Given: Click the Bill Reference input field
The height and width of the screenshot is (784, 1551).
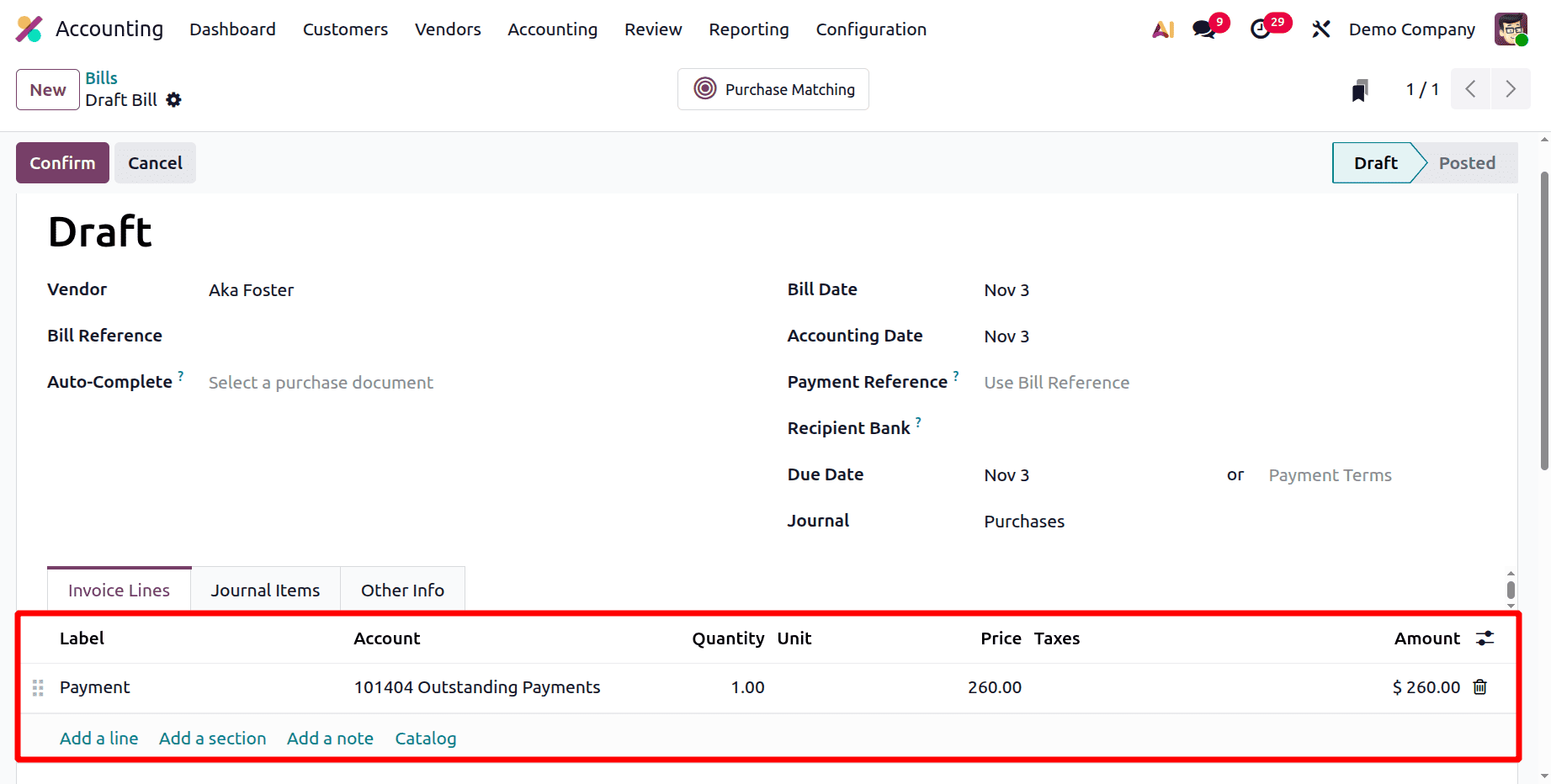Looking at the screenshot, I should tap(337, 335).
